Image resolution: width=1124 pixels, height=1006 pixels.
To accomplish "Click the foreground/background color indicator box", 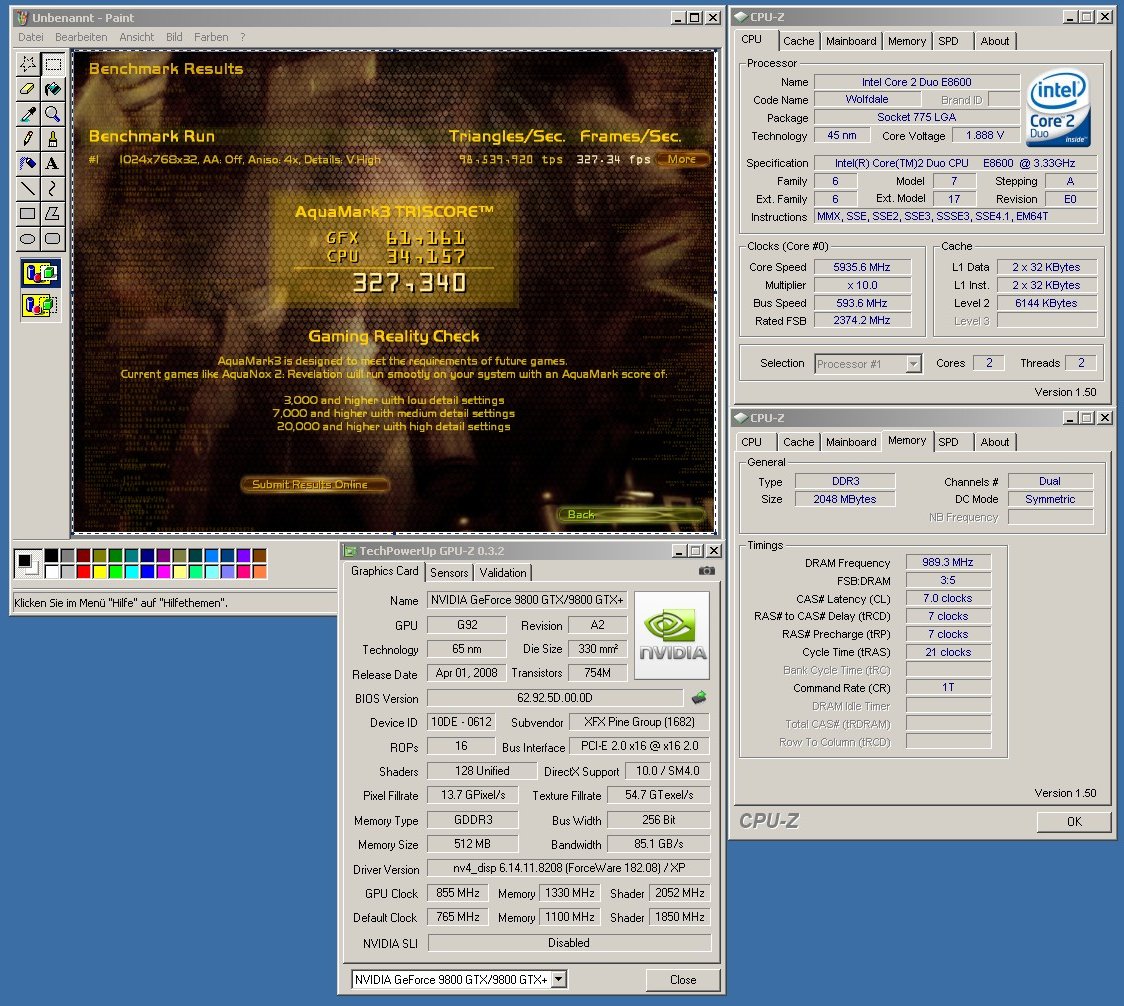I will pyautogui.click(x=28, y=564).
